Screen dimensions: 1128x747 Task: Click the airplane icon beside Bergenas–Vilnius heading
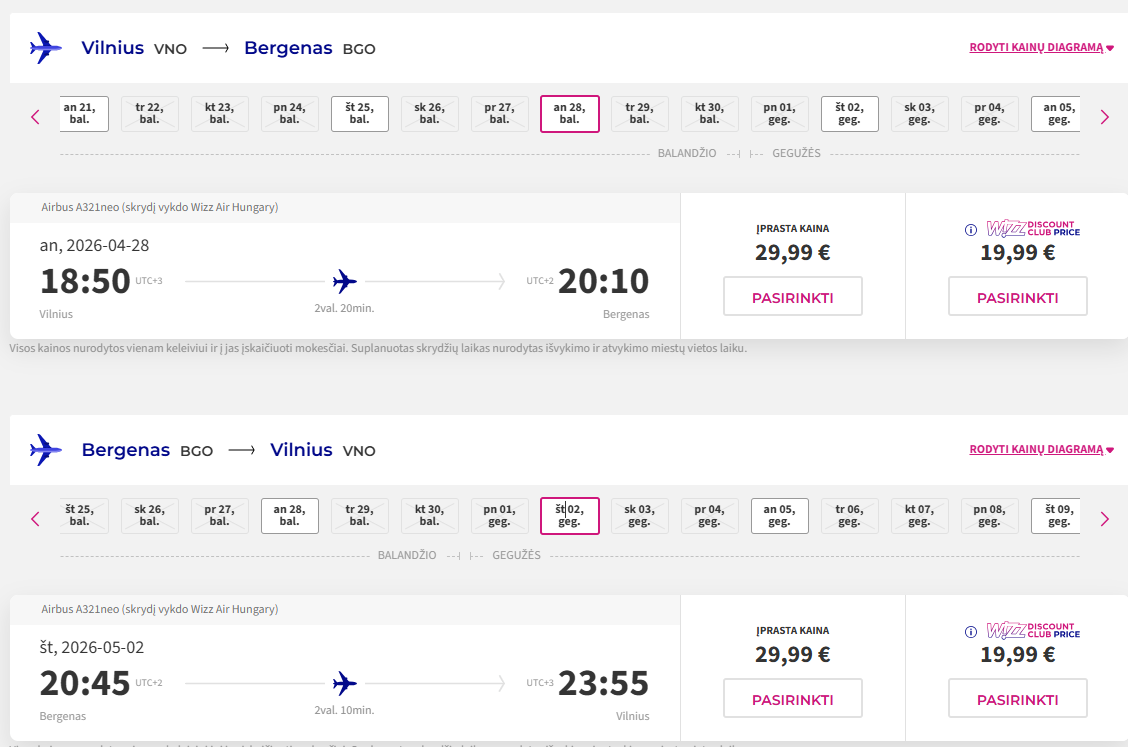[46, 450]
